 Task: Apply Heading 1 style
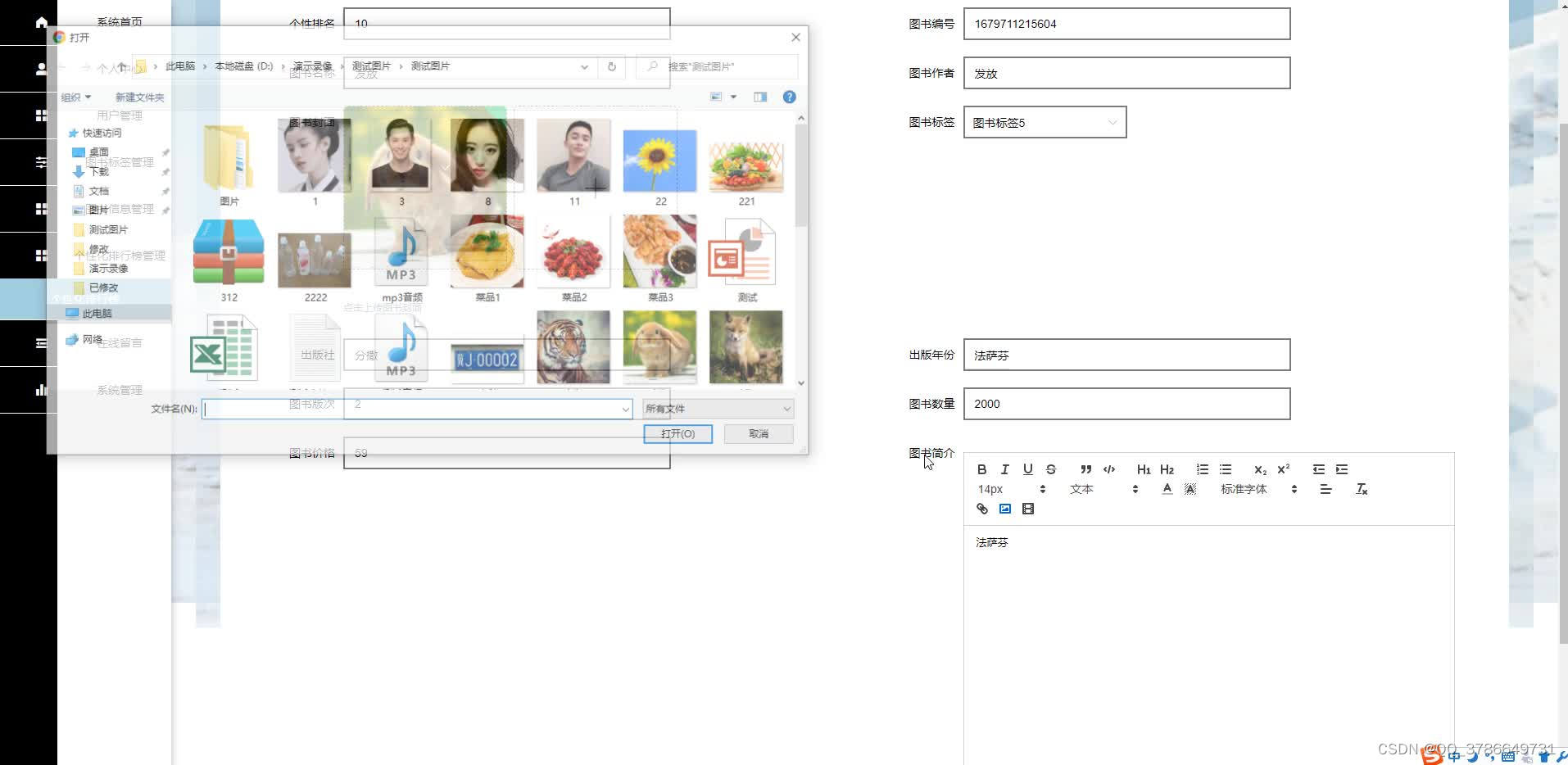coord(1144,469)
